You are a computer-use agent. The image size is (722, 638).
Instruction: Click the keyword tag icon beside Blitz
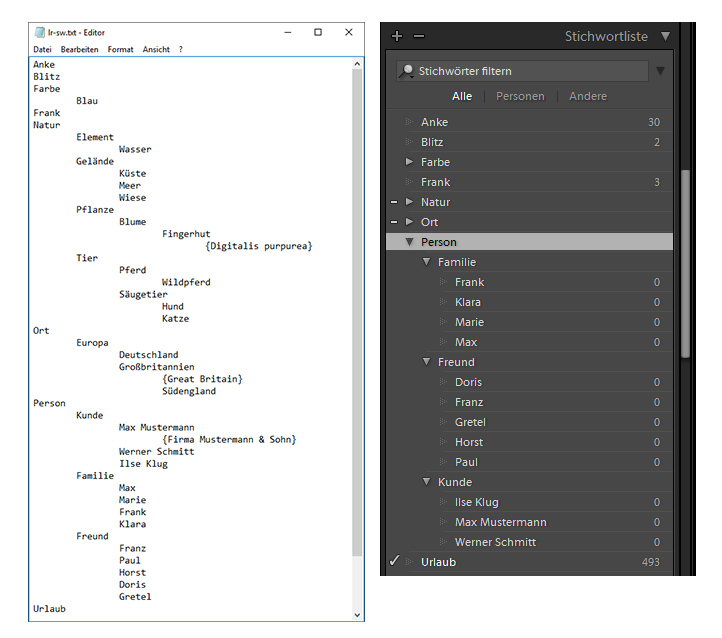coord(409,142)
